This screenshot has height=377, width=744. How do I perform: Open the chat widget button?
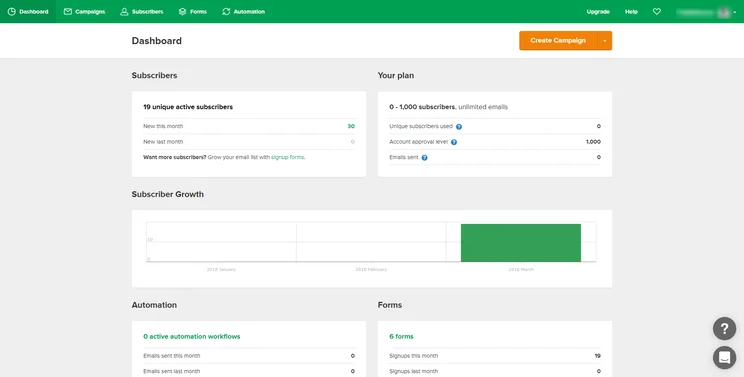(x=725, y=357)
